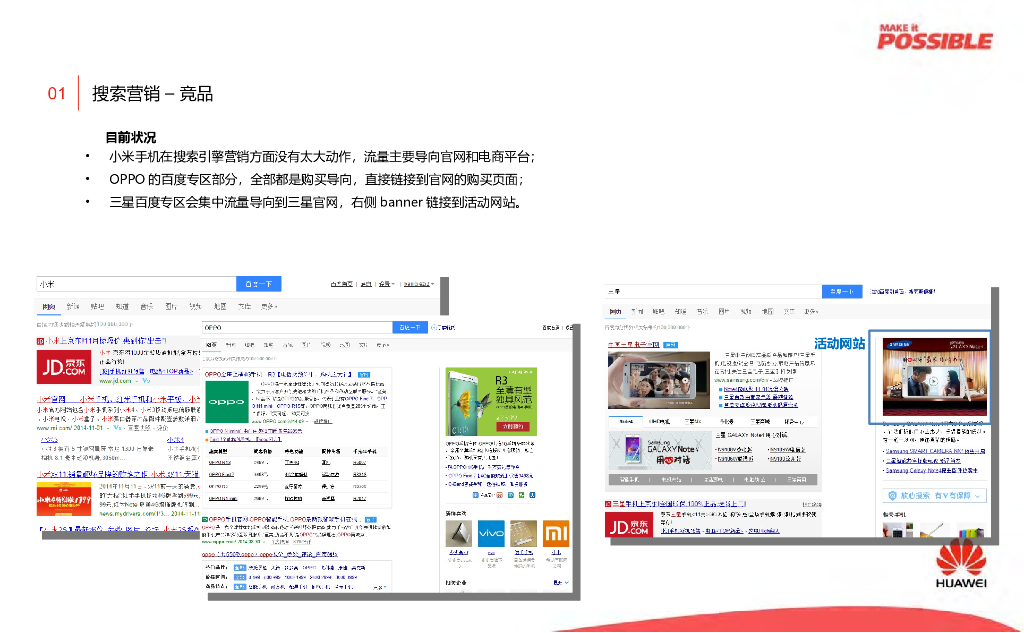
Task: Play the Samsung selfie video thumbnail
Action: pyautogui.click(x=659, y=380)
